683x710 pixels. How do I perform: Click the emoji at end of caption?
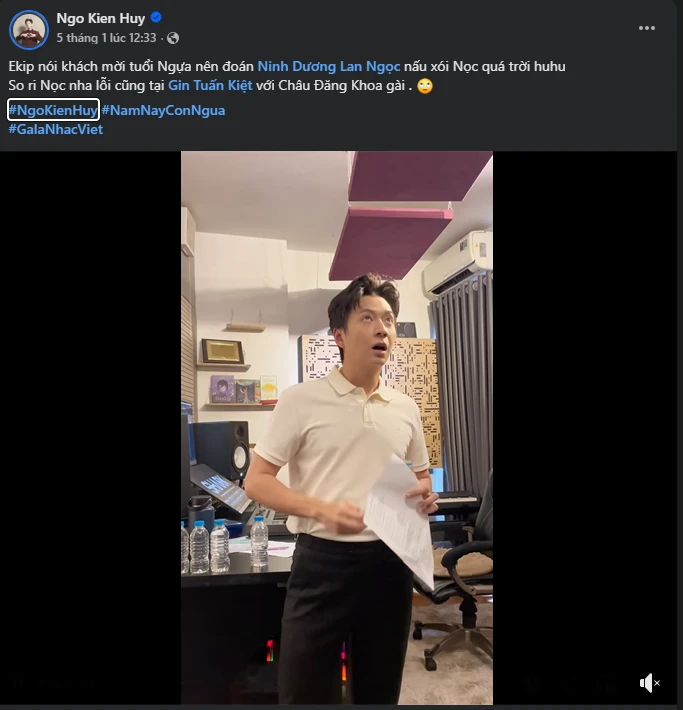[425, 86]
